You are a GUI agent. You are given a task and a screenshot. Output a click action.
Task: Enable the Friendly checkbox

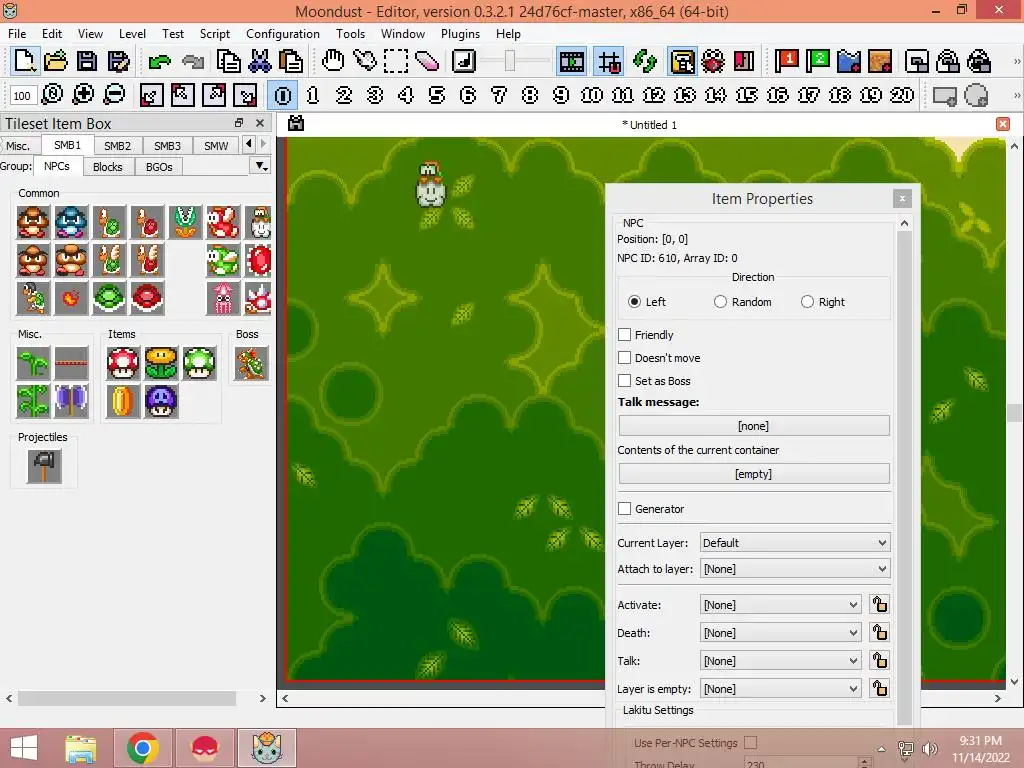tap(625, 335)
